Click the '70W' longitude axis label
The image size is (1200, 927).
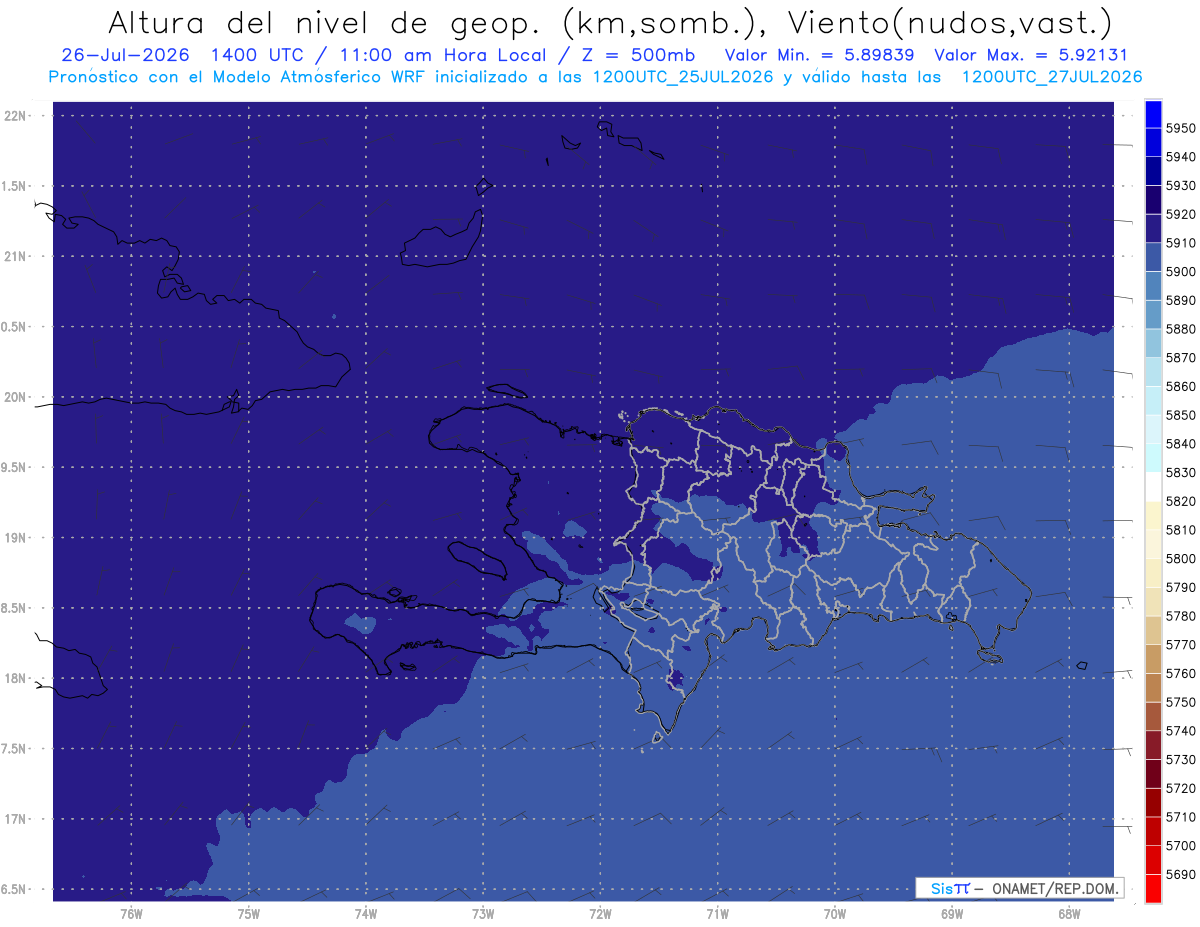pyautogui.click(x=834, y=914)
